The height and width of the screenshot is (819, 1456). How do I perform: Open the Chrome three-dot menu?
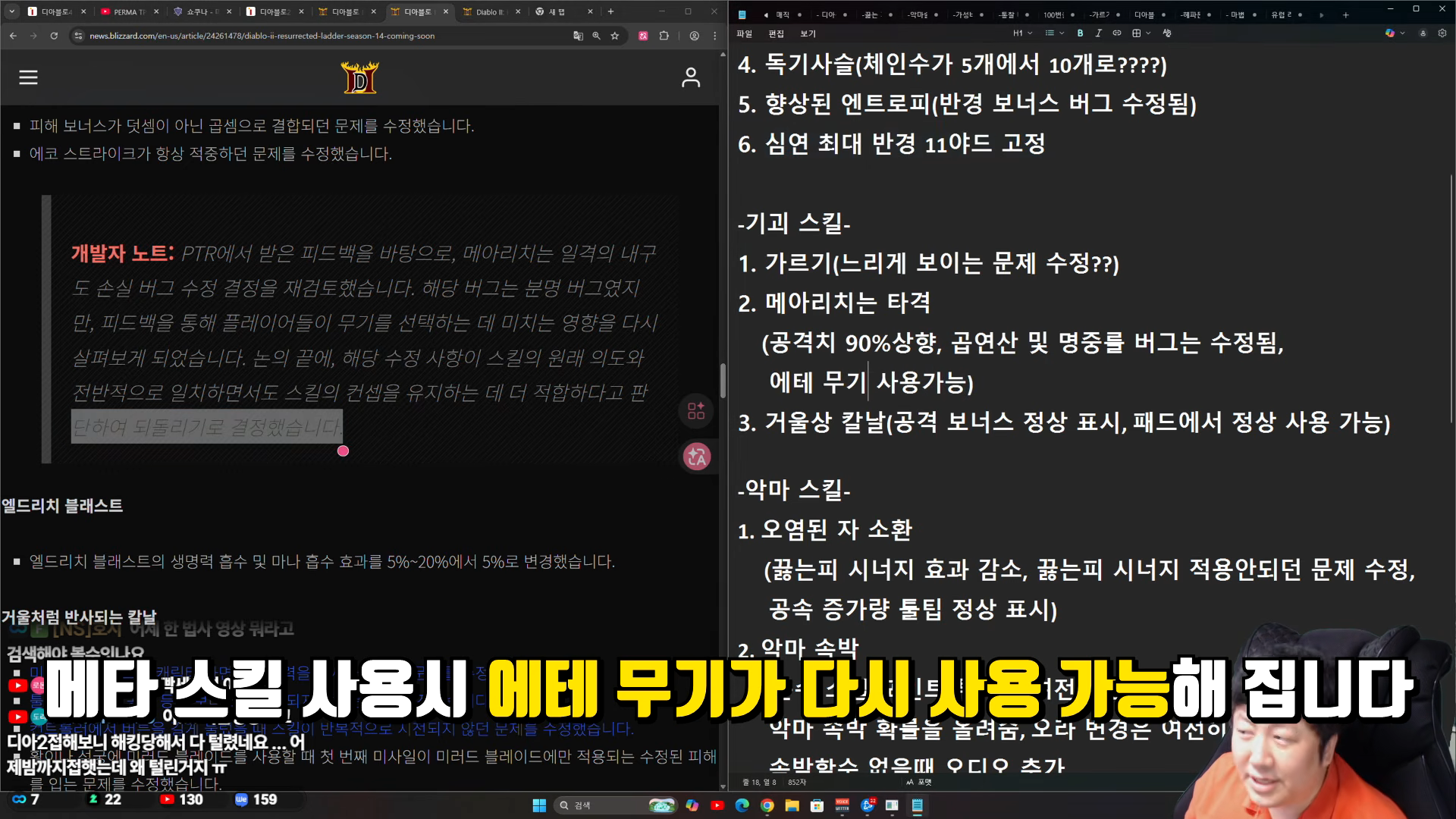pyautogui.click(x=714, y=36)
